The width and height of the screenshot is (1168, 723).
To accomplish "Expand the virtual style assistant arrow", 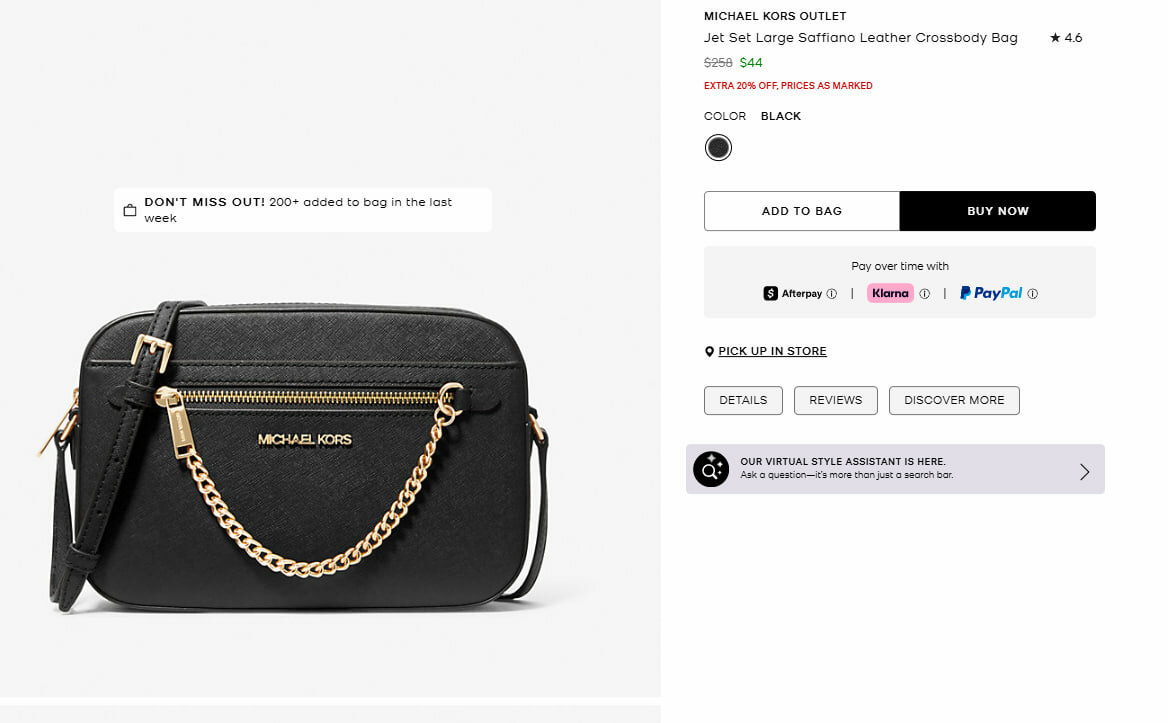I will (x=1084, y=471).
